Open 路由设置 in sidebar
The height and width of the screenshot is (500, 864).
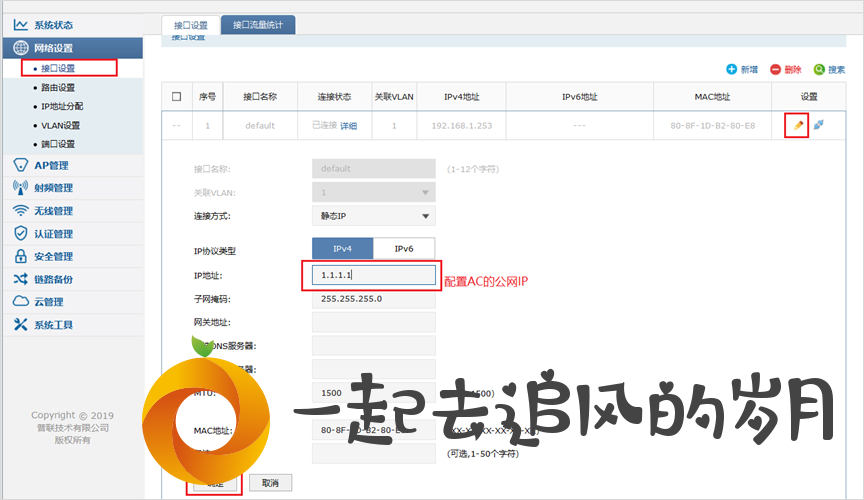point(58,88)
